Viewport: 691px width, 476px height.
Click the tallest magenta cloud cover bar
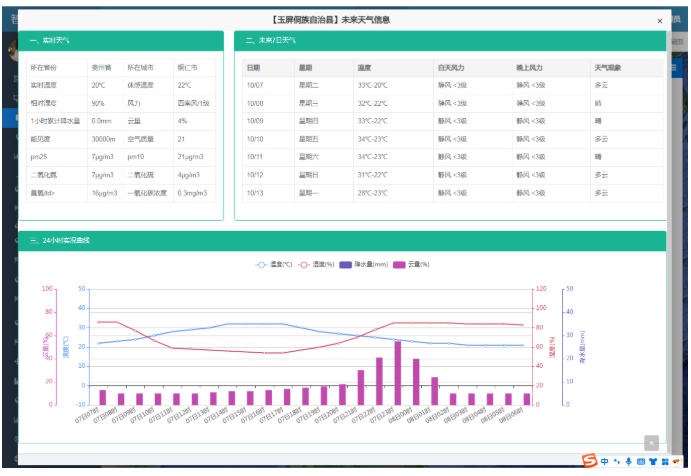pos(398,373)
